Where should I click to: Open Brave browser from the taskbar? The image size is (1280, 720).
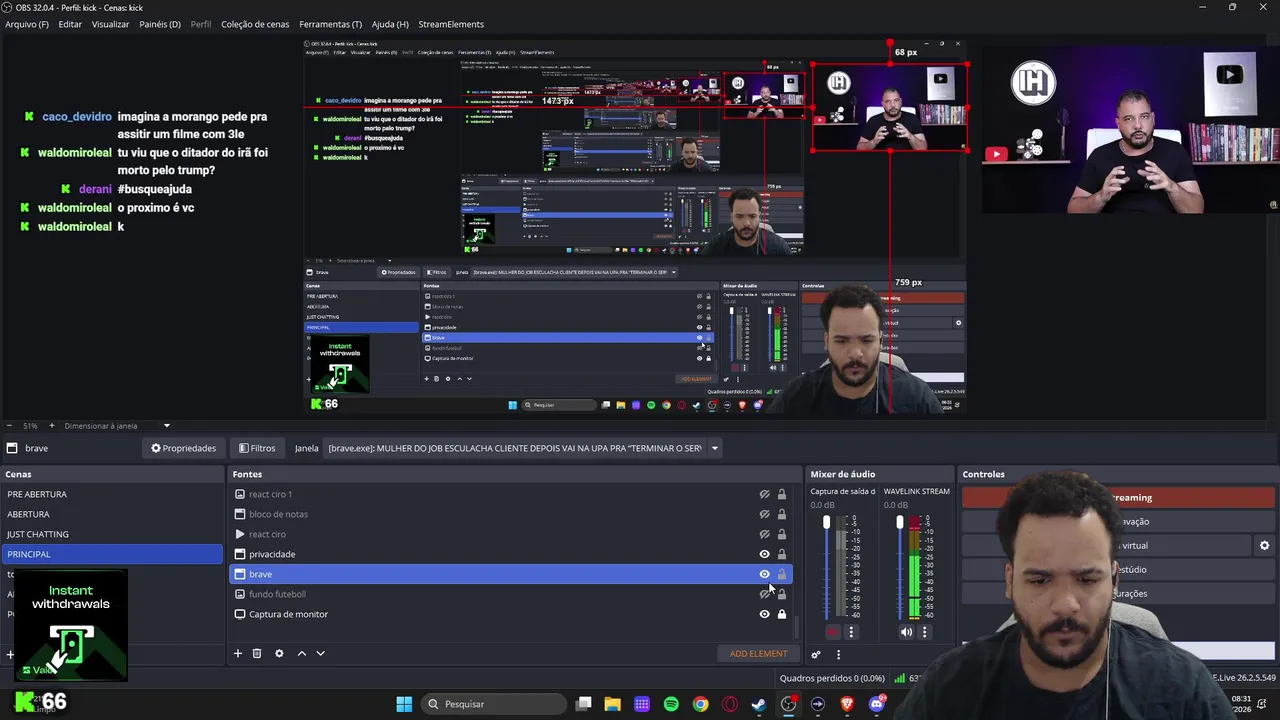point(847,704)
